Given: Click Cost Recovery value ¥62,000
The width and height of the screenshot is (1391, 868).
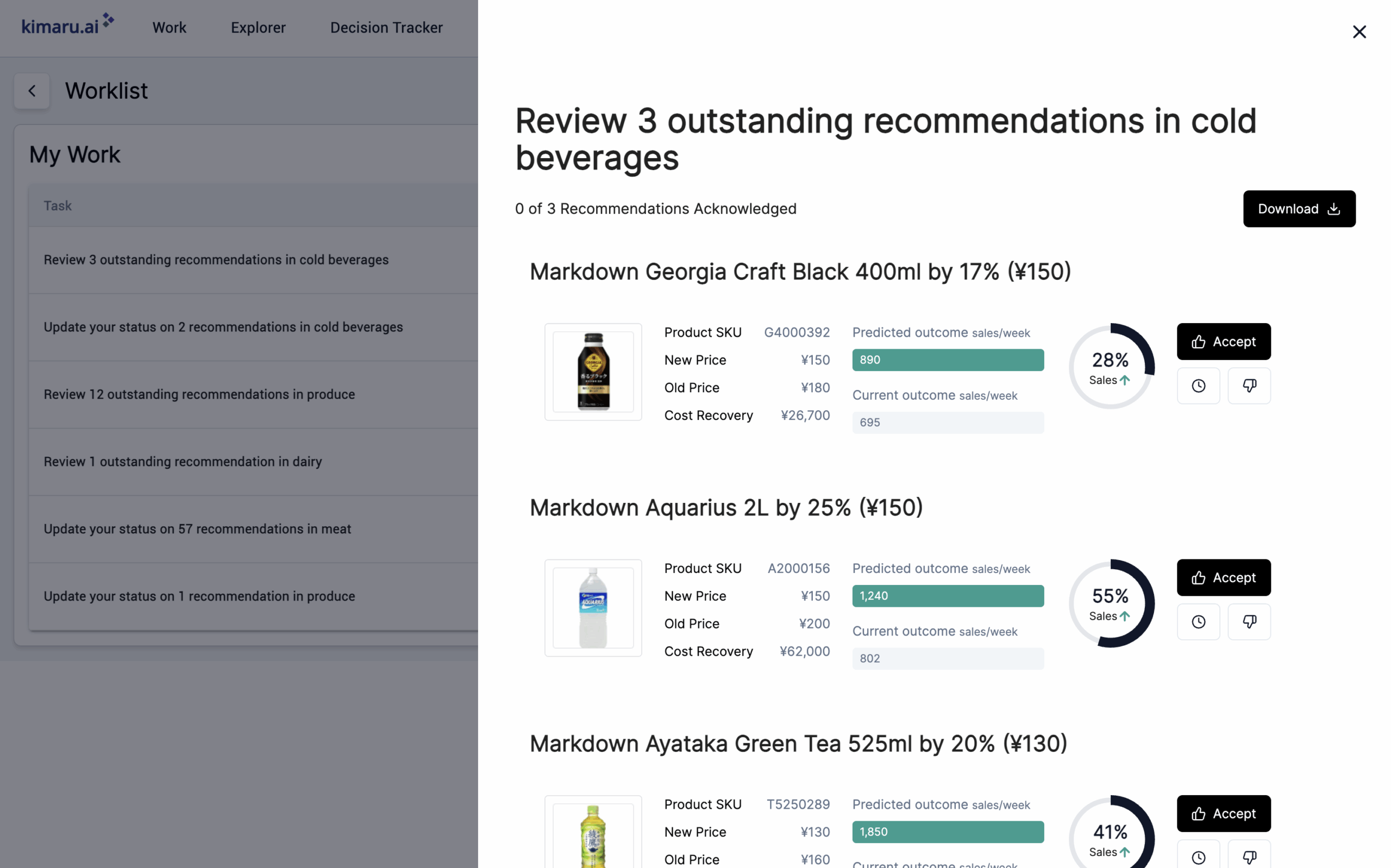Looking at the screenshot, I should point(804,652).
